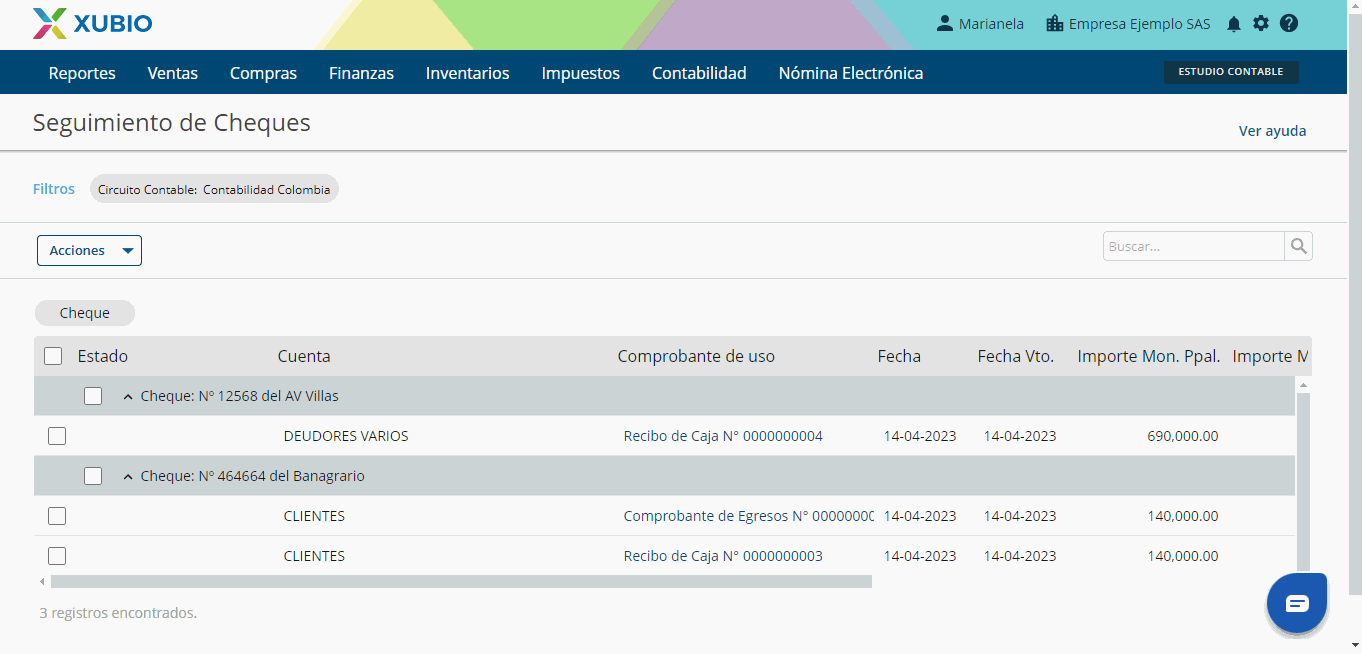Viewport: 1362px width, 654px height.
Task: Click Recibo de Caja N° 0000000004
Action: 723,436
